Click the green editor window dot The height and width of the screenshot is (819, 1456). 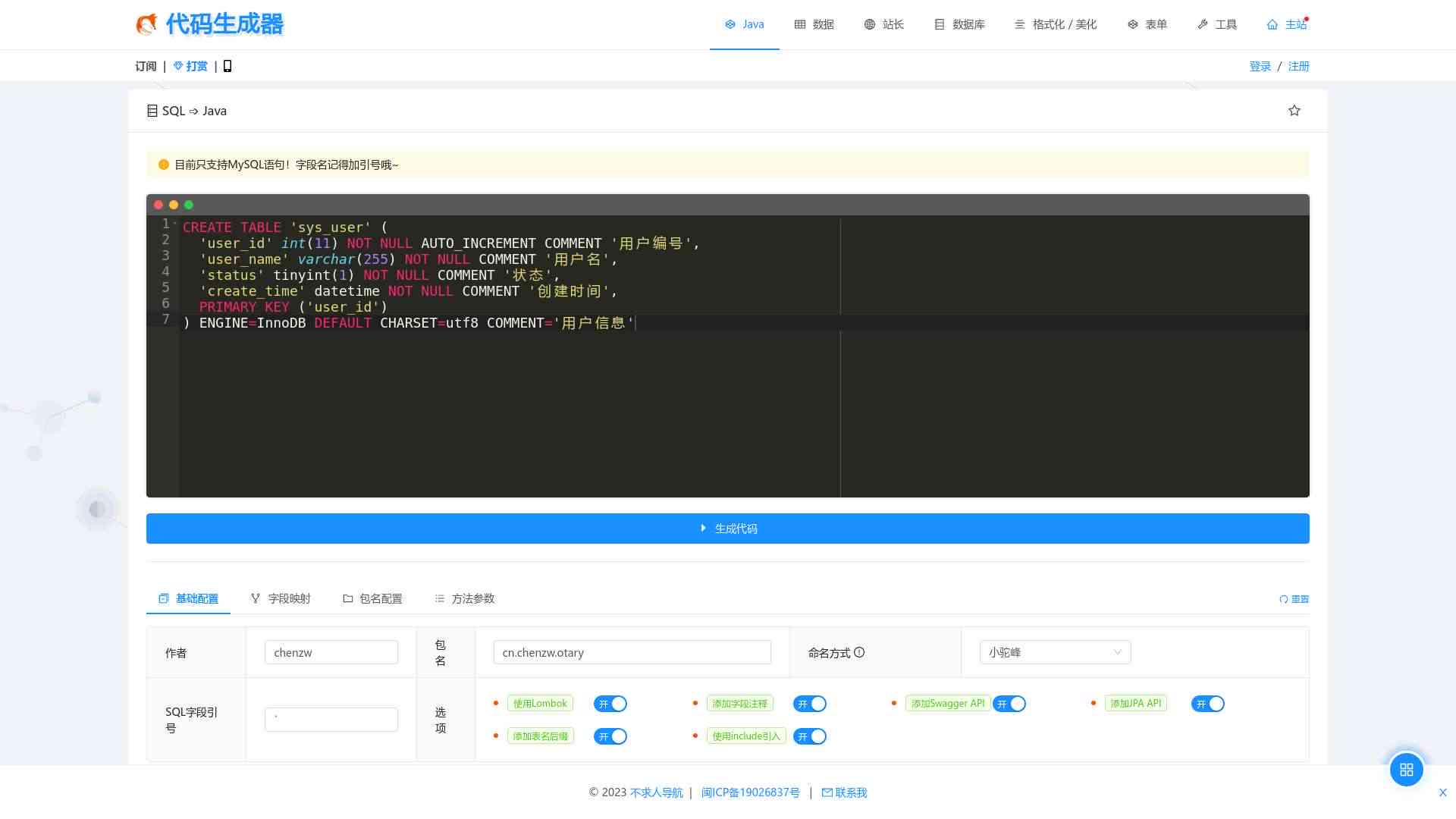pos(189,205)
